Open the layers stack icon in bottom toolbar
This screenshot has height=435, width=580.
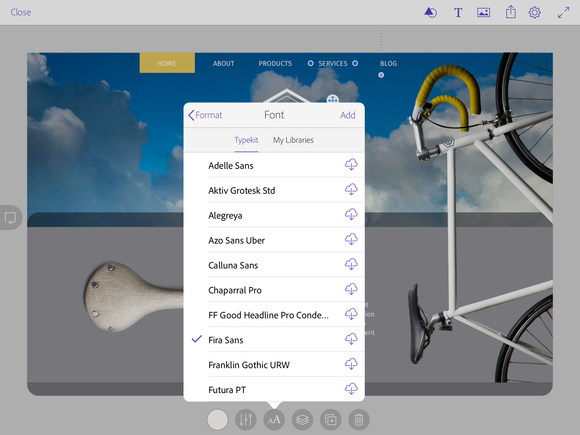302,419
